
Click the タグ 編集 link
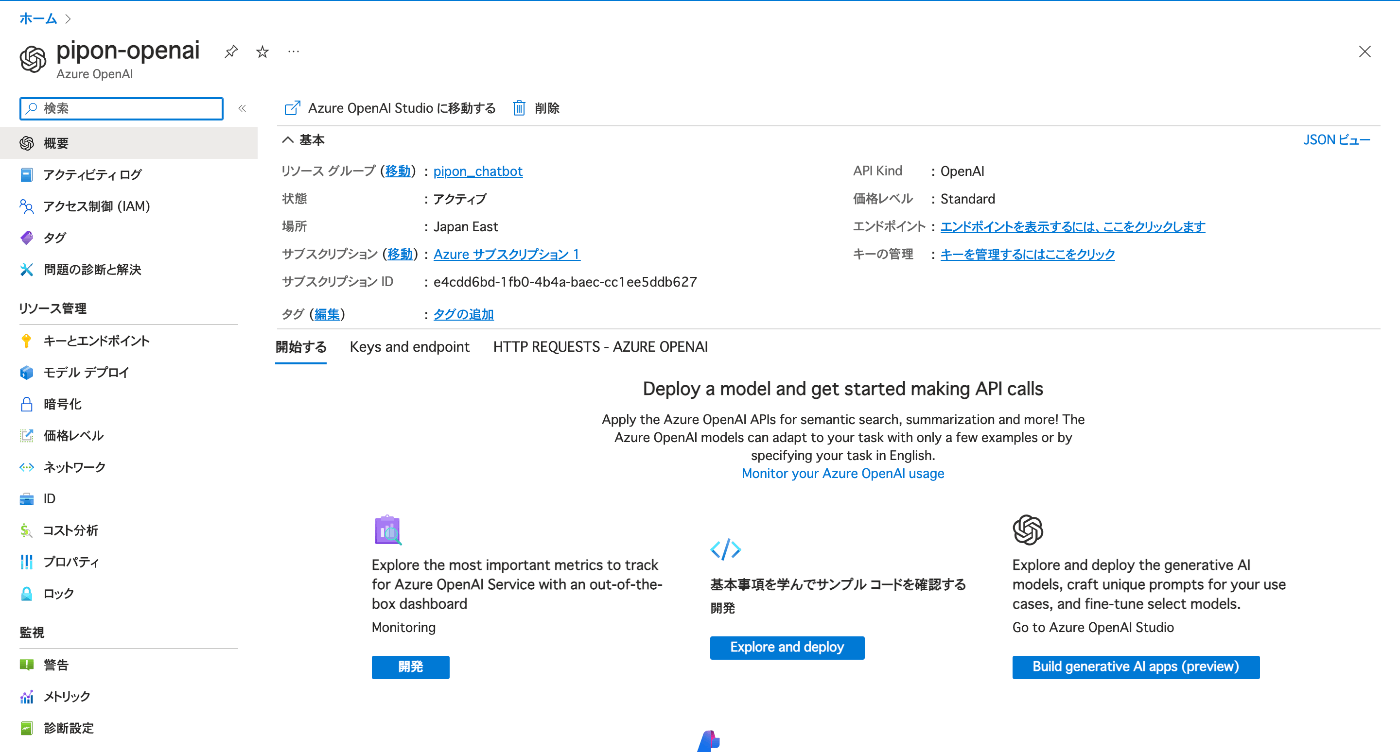(x=327, y=314)
